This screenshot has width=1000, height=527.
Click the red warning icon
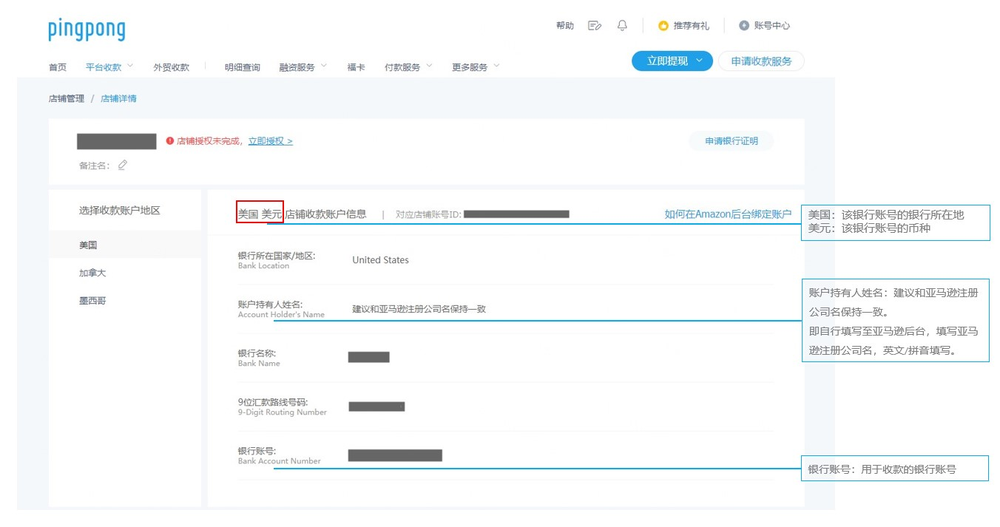pyautogui.click(x=170, y=141)
